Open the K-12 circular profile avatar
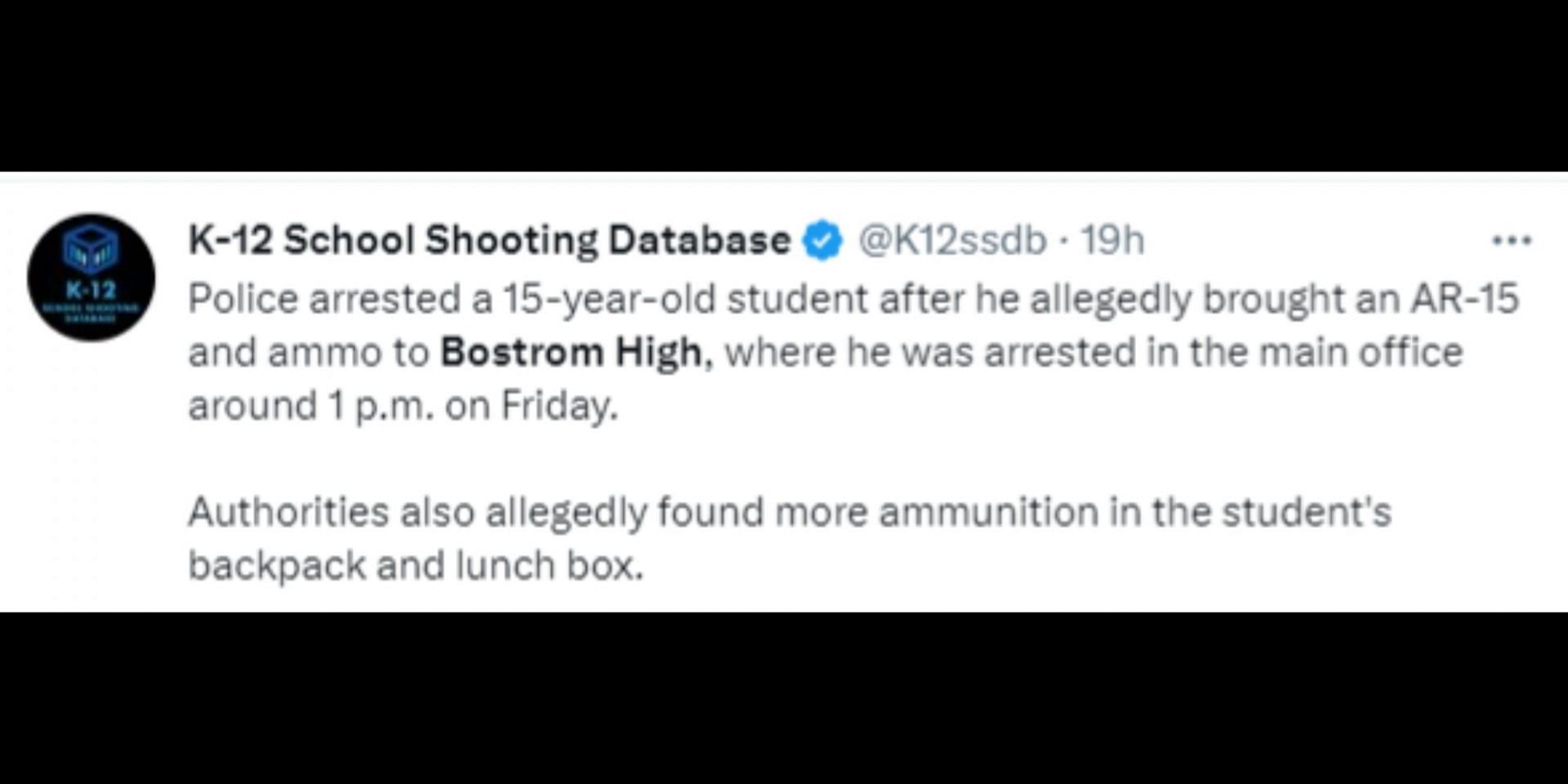The height and width of the screenshot is (784, 1568). click(x=91, y=278)
